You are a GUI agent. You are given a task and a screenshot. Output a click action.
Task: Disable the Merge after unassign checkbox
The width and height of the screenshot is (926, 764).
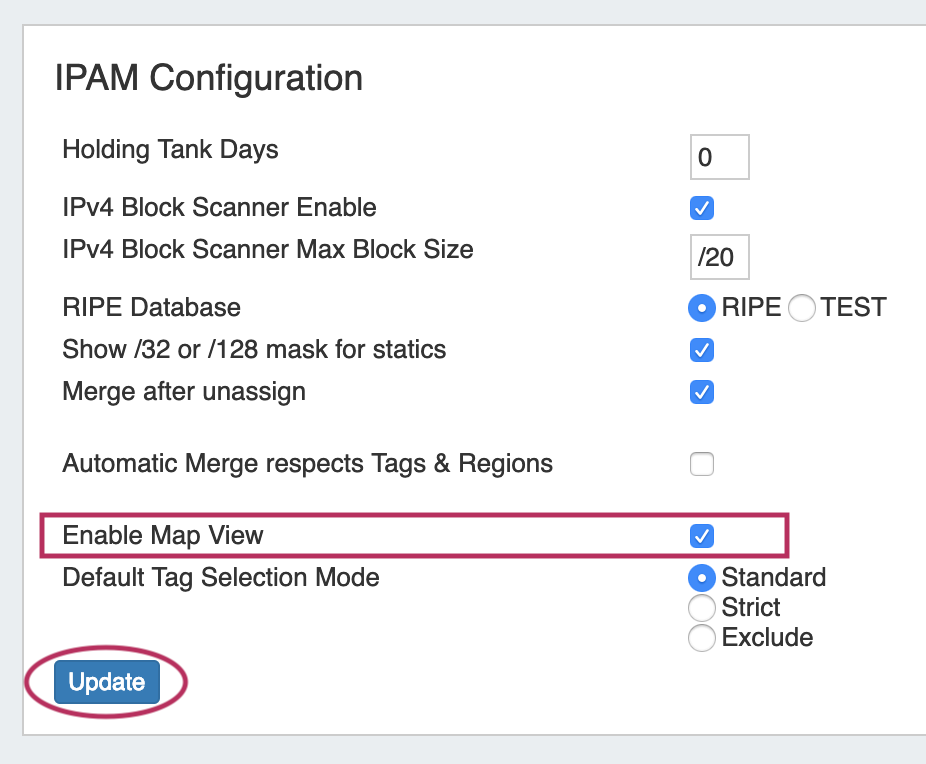(702, 391)
